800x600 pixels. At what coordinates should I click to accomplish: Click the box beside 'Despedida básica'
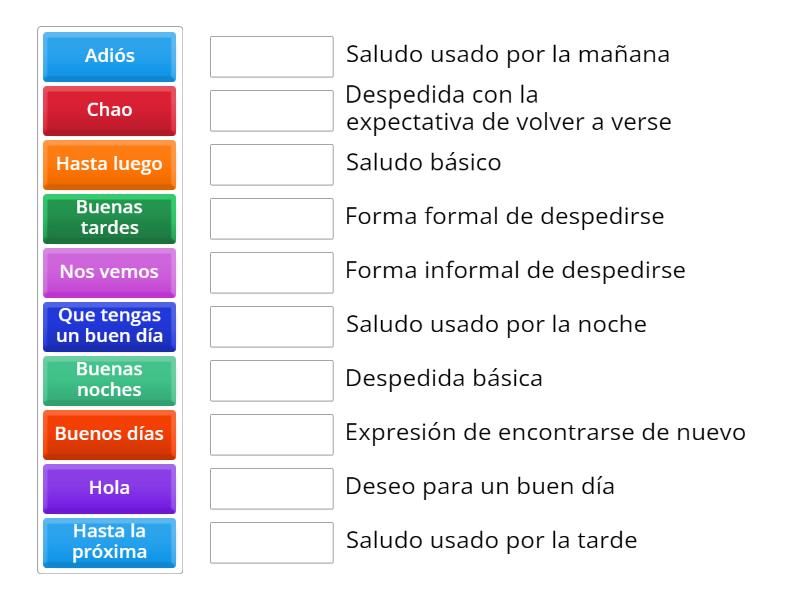pyautogui.click(x=271, y=381)
